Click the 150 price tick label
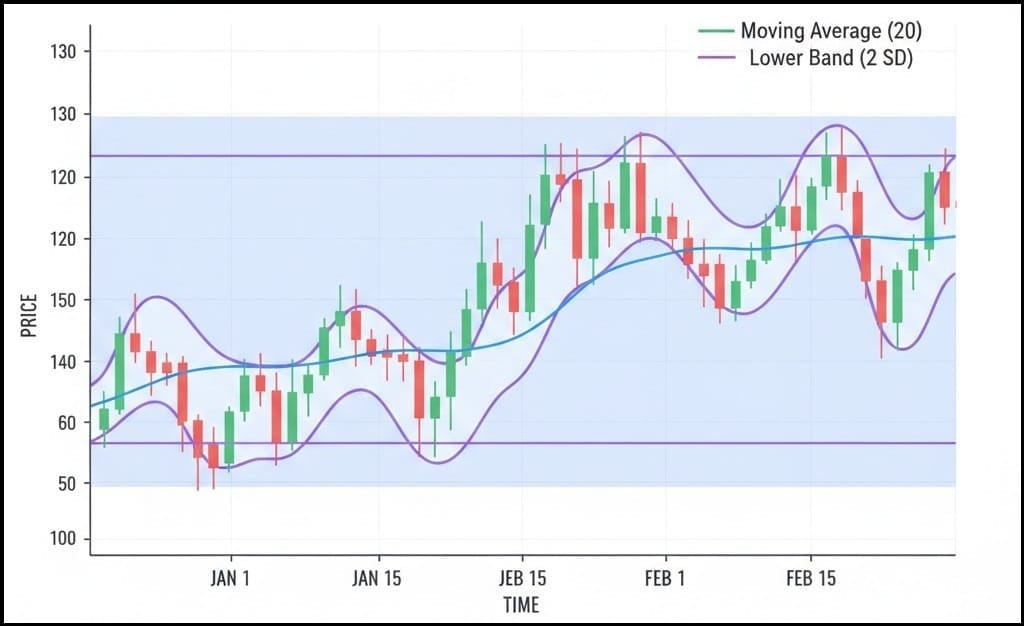 point(63,300)
